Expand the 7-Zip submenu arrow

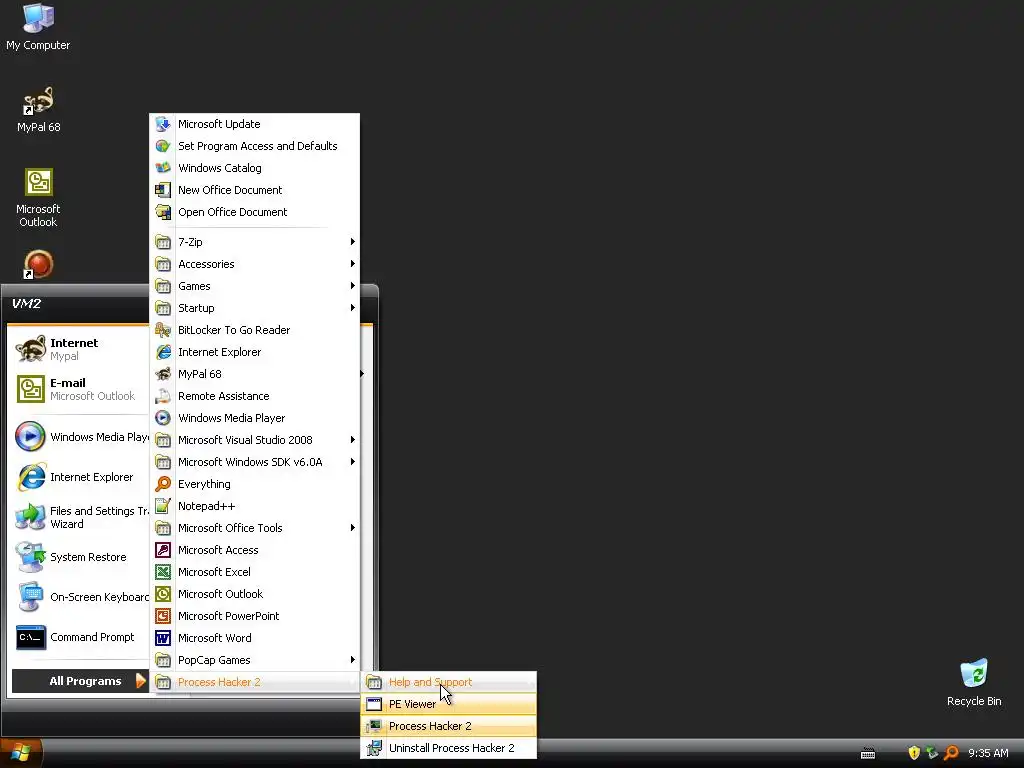(x=353, y=242)
